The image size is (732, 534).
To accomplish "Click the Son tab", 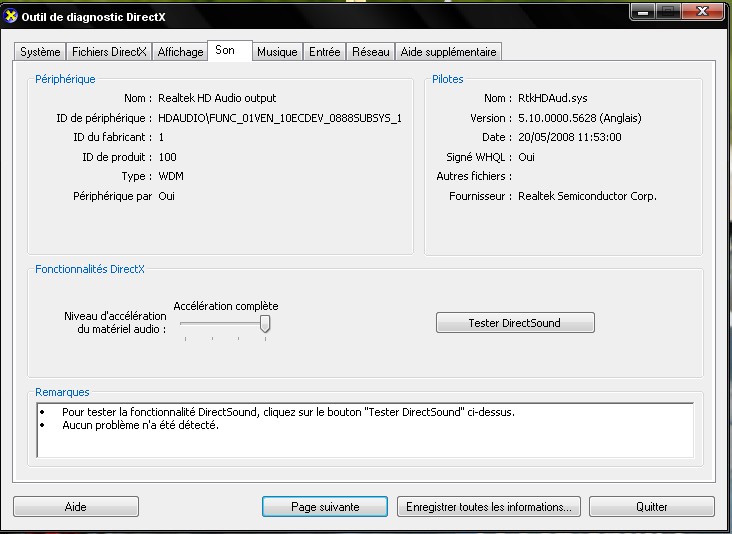I will point(226,51).
